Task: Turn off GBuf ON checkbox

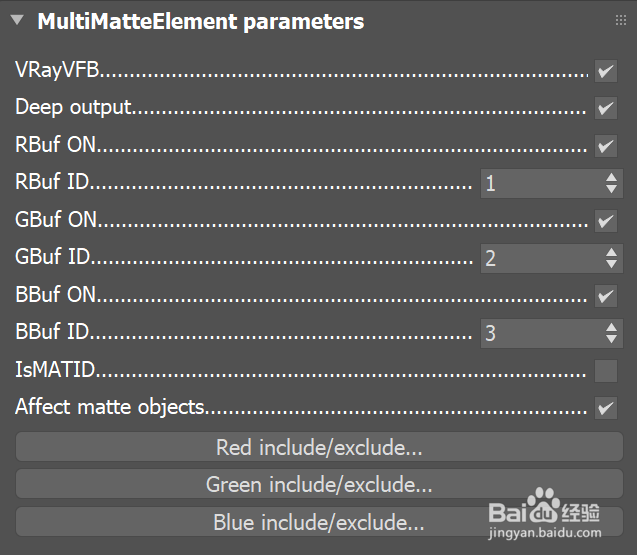Action: [606, 221]
